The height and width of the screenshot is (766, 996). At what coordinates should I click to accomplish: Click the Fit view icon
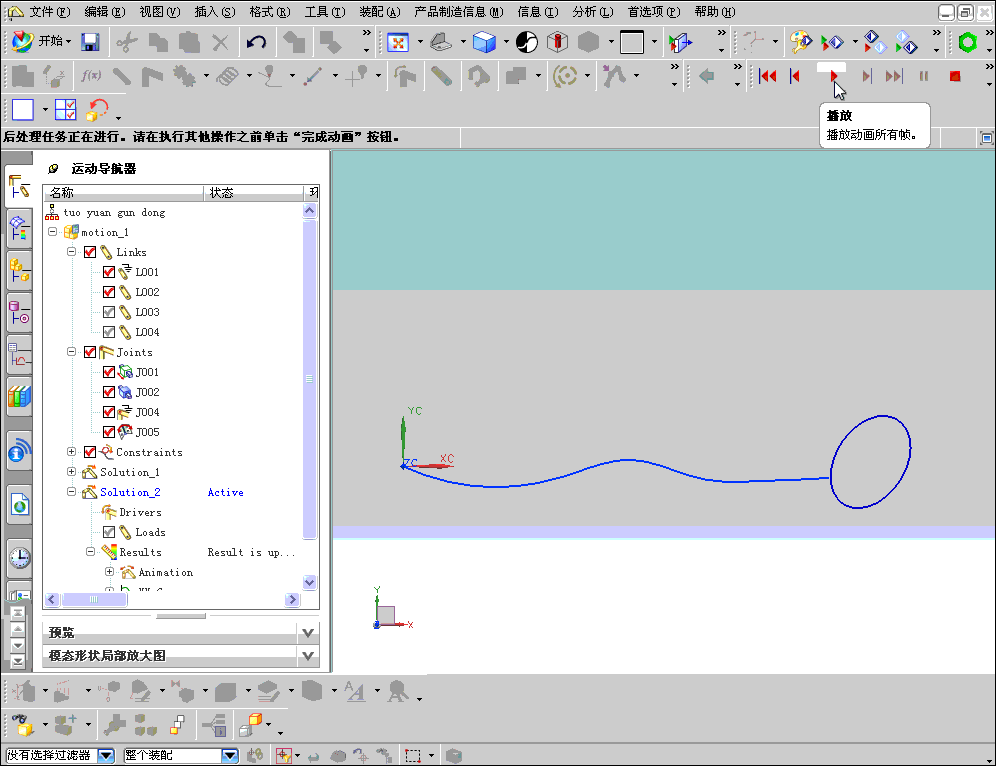click(x=398, y=43)
